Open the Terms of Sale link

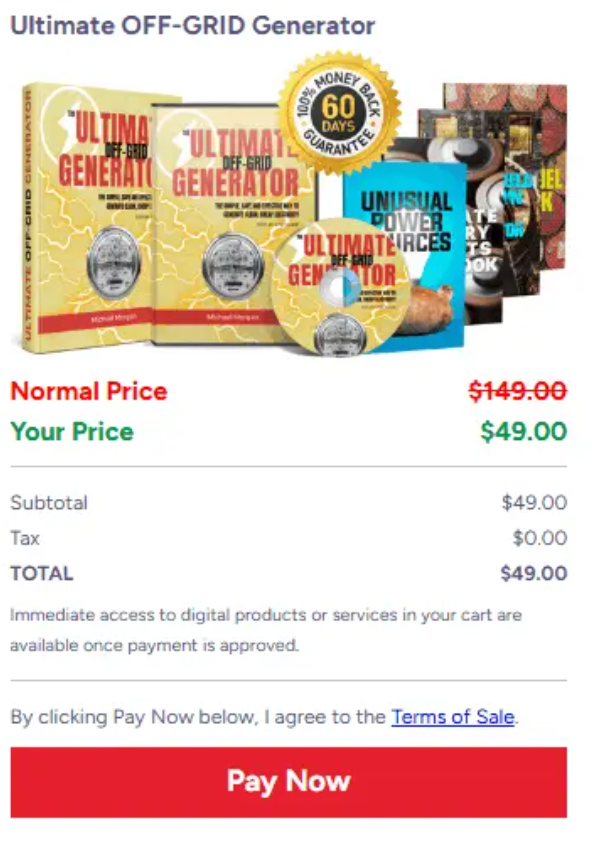452,717
